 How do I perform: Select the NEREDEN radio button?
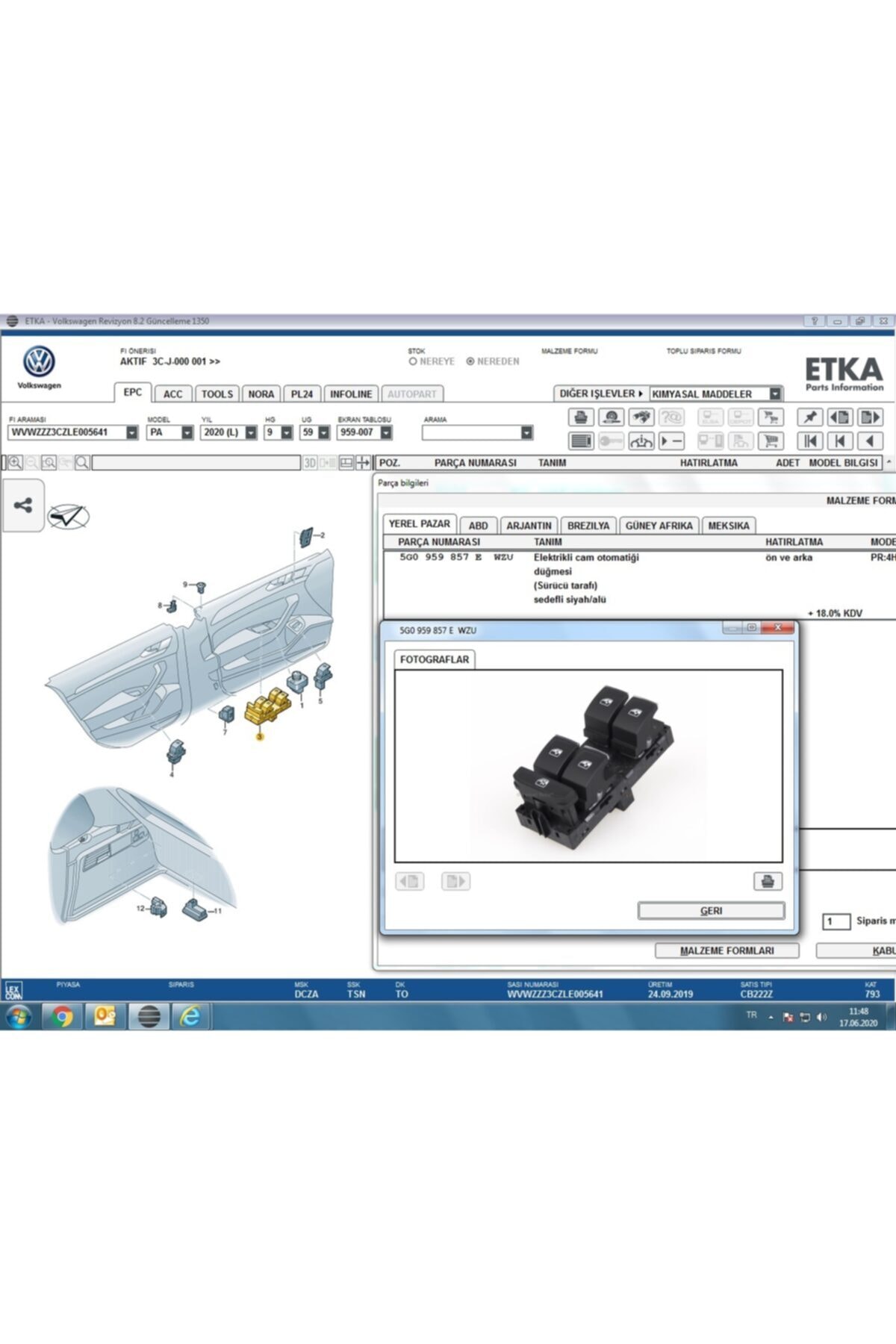click(x=470, y=361)
